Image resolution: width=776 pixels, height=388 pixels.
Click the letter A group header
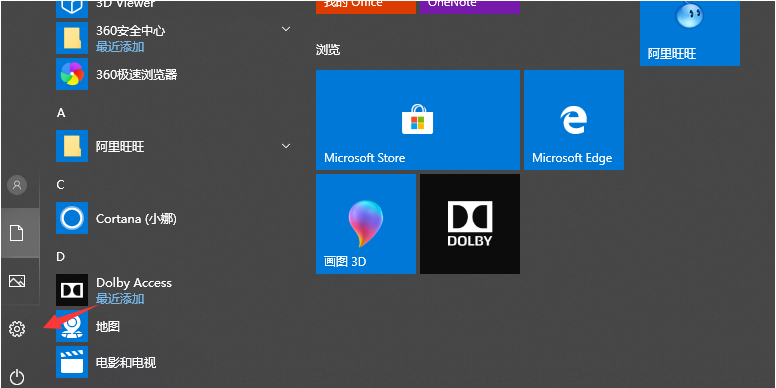coord(61,113)
